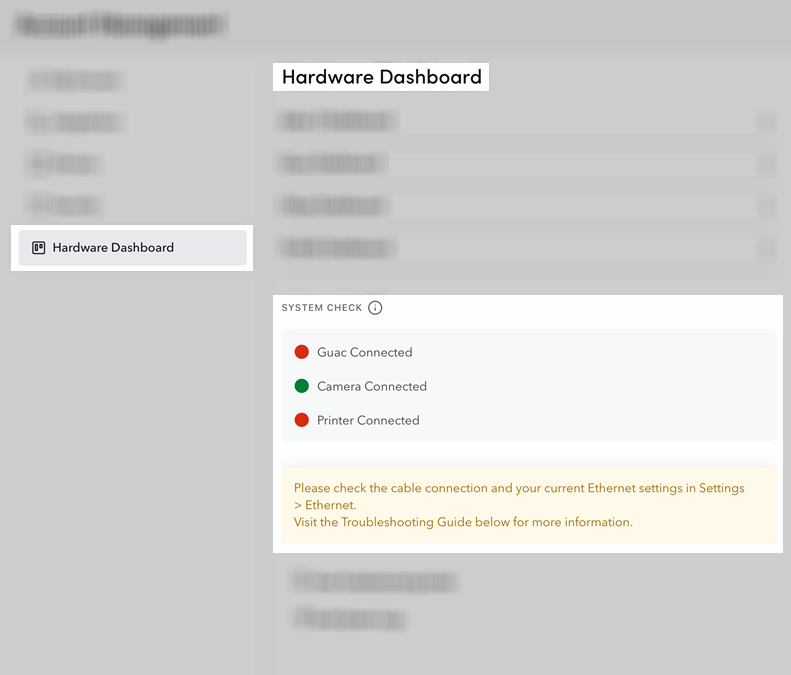Select the Guac Connected text

coord(365,352)
